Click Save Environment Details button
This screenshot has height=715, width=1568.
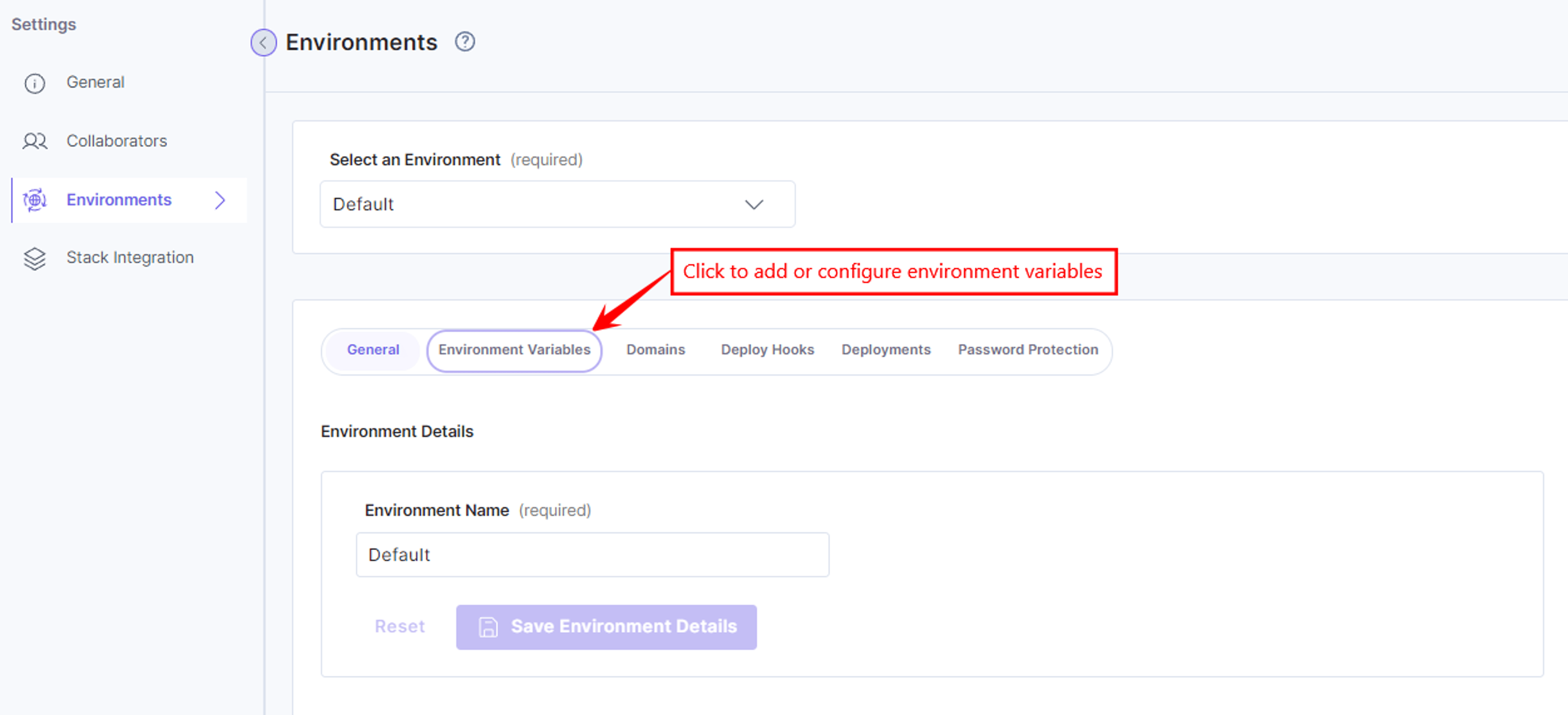tap(606, 627)
